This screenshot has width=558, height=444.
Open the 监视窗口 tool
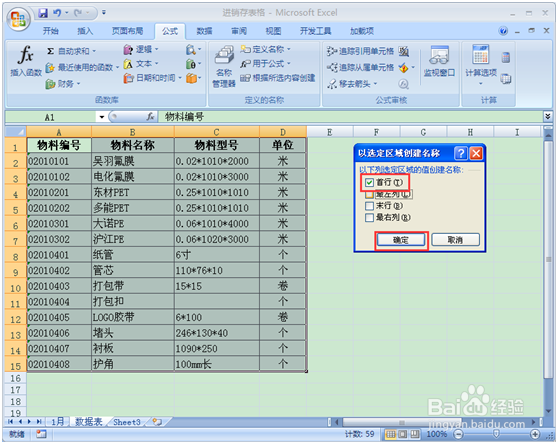click(x=439, y=62)
